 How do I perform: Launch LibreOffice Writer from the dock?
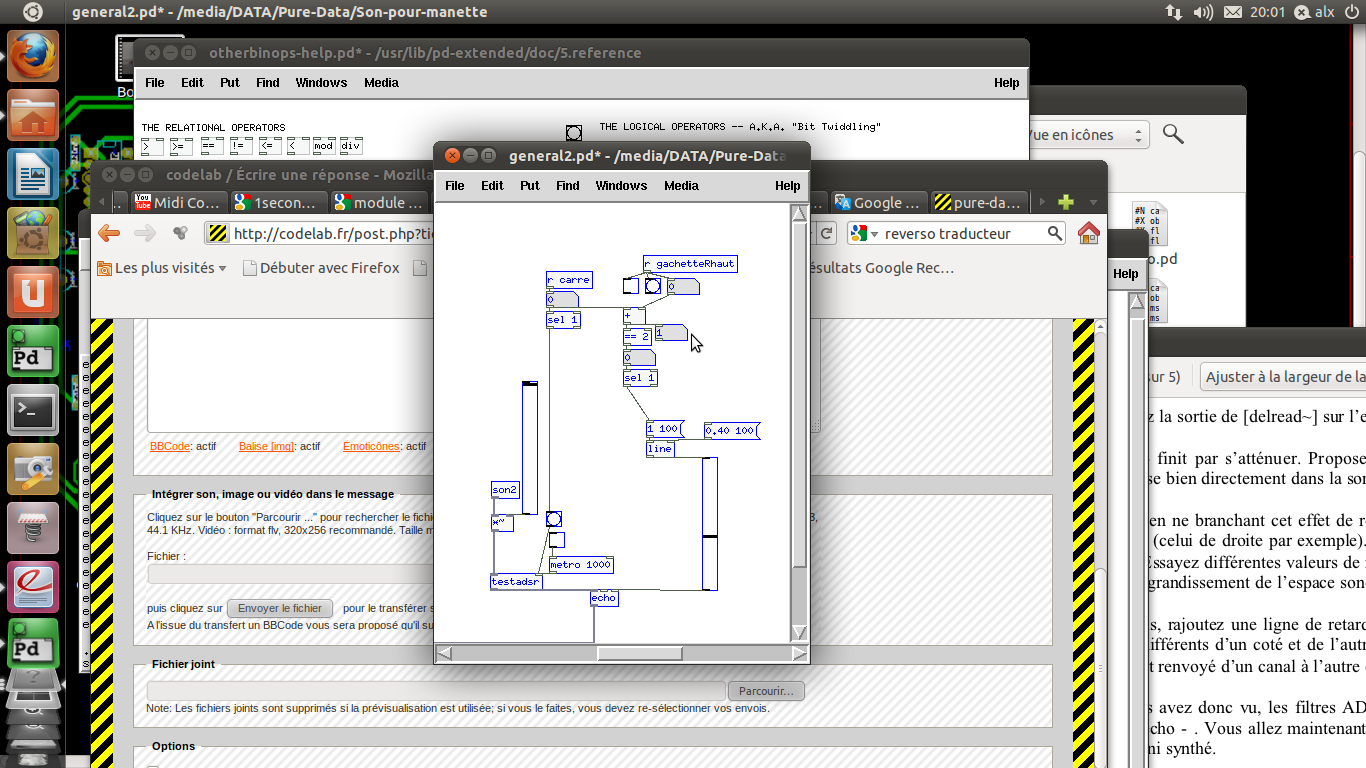coord(33,175)
